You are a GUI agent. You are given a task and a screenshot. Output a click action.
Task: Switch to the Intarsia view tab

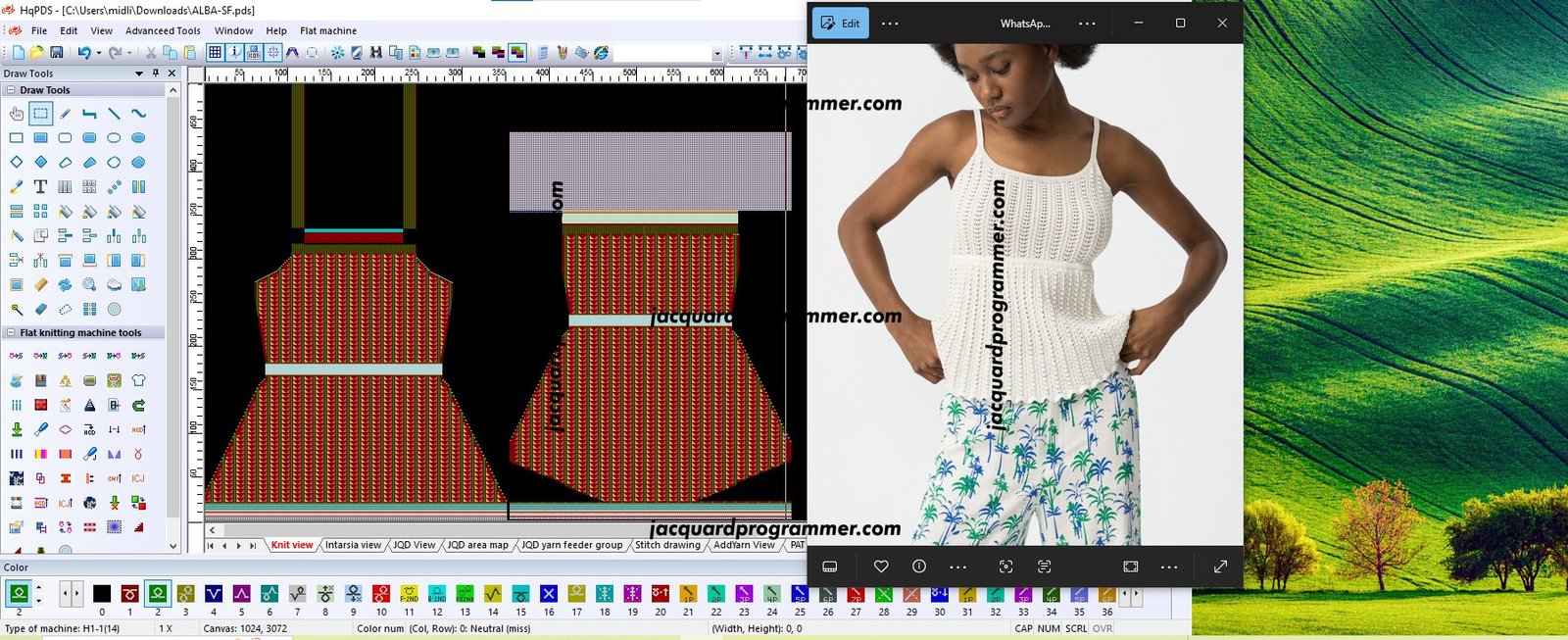tap(353, 545)
